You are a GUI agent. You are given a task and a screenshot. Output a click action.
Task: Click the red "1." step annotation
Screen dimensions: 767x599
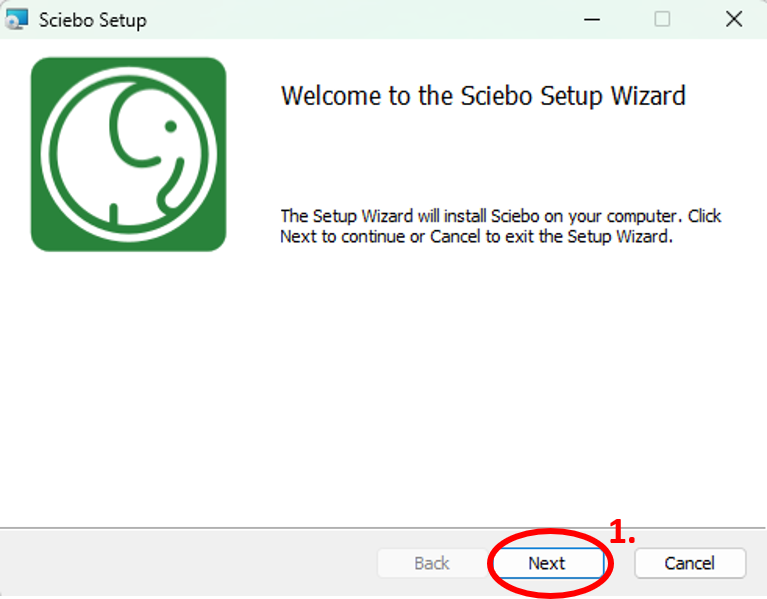622,532
